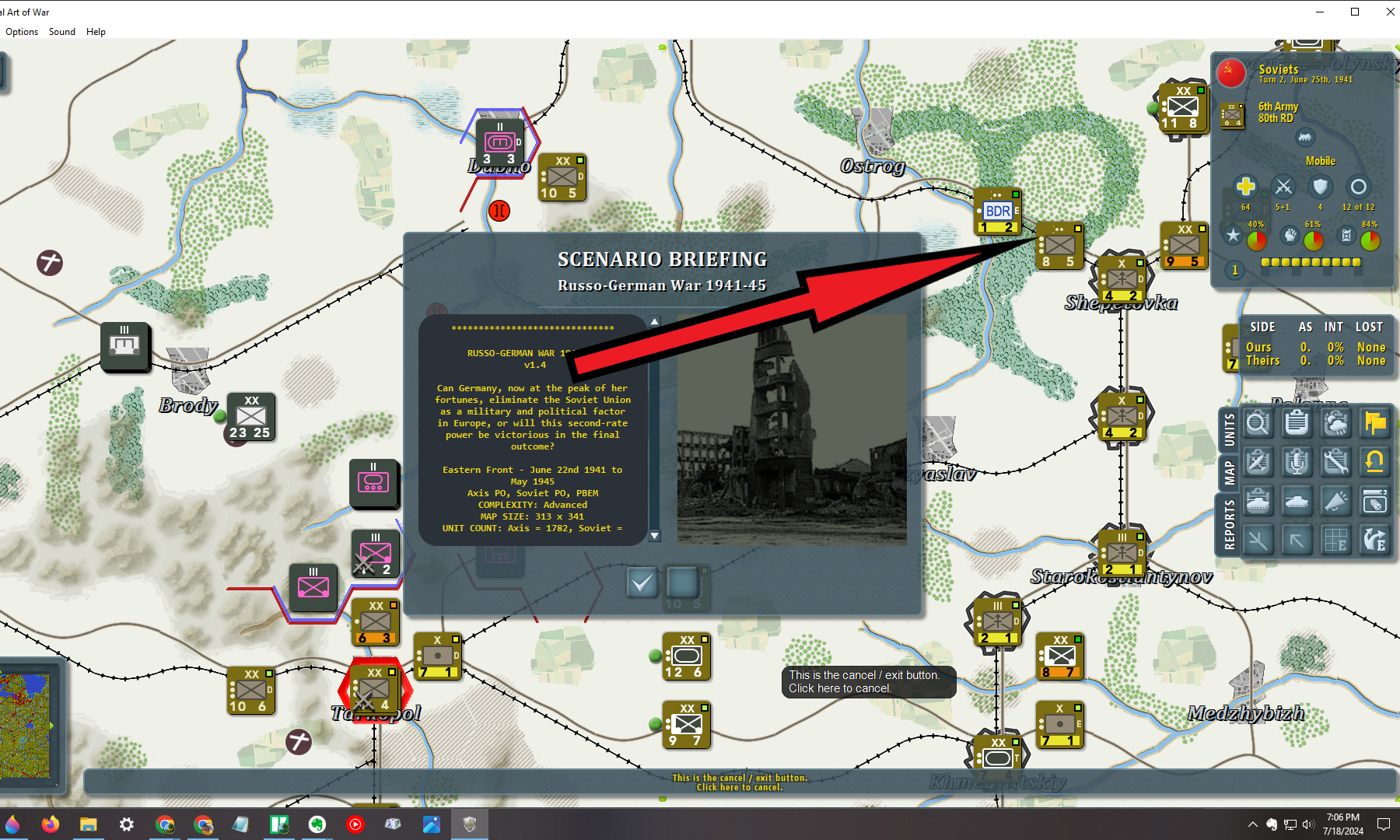Open the clipboard situation briefing report
Viewport: 1400px width, 840px height.
click(x=1297, y=424)
